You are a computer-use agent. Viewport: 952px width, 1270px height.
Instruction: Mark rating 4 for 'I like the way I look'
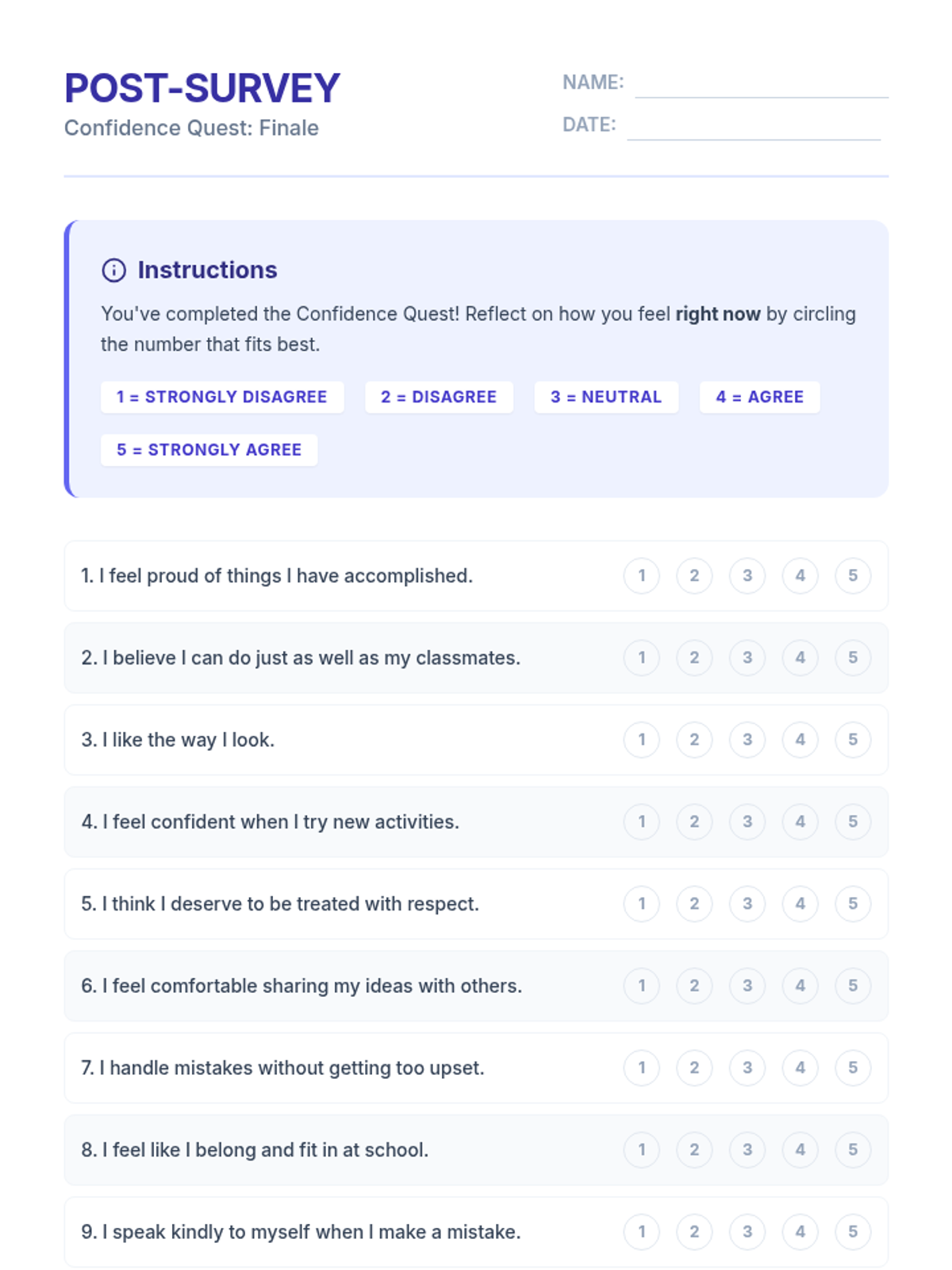(800, 740)
